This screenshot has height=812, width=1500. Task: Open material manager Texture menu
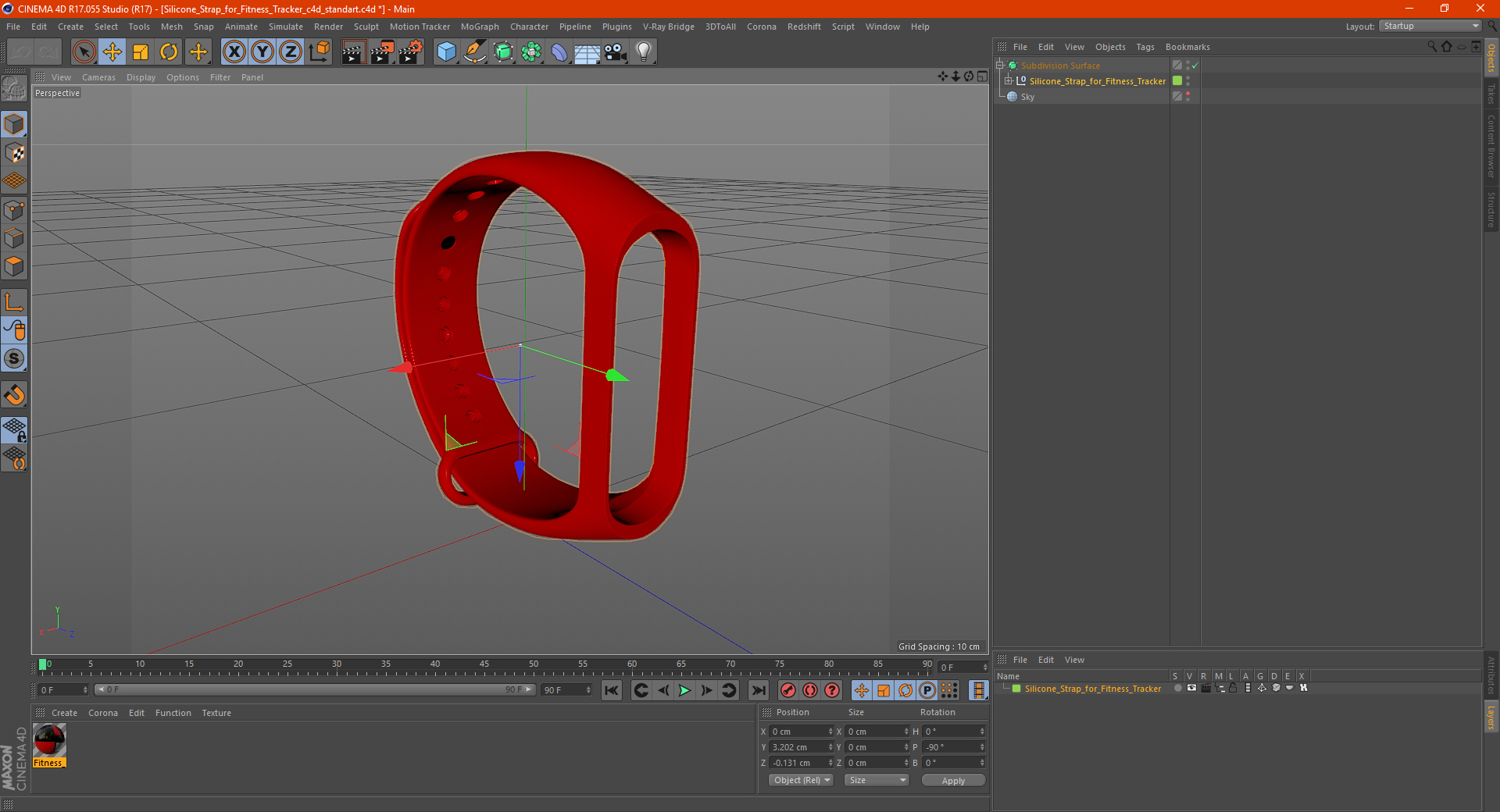click(x=216, y=713)
